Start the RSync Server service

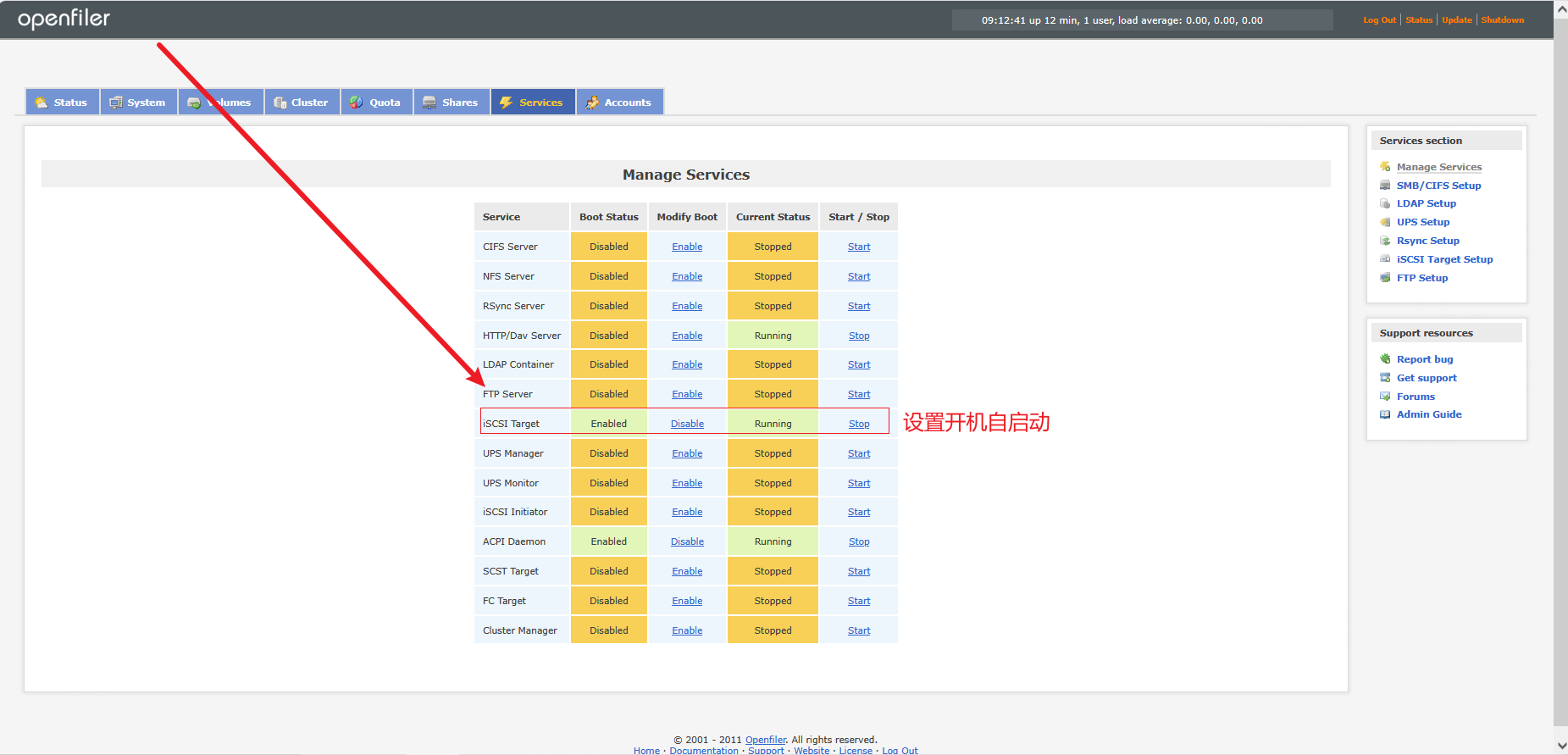tap(859, 306)
